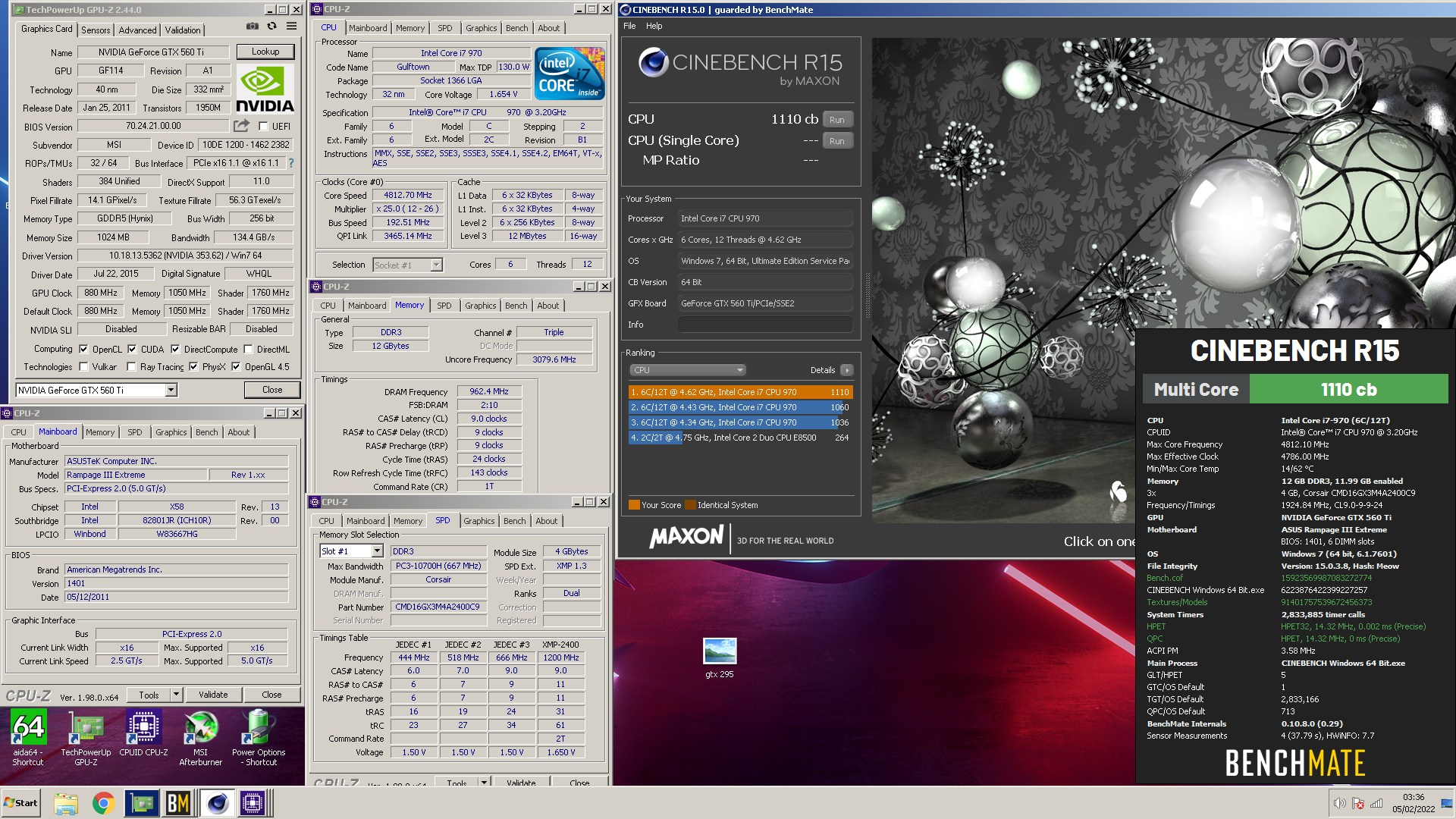Launch Chrome from taskbar

(103, 803)
